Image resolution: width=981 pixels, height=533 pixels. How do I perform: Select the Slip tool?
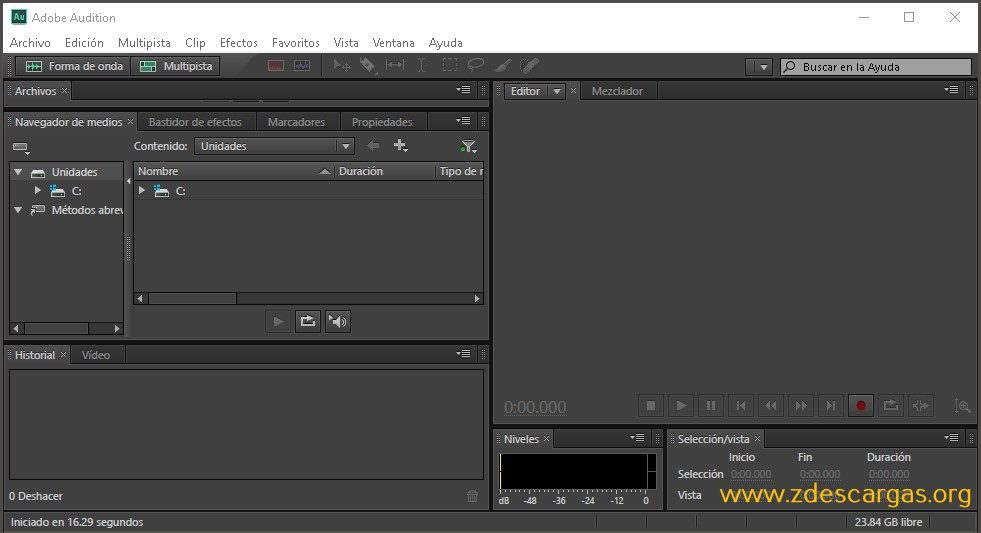pyautogui.click(x=395, y=65)
